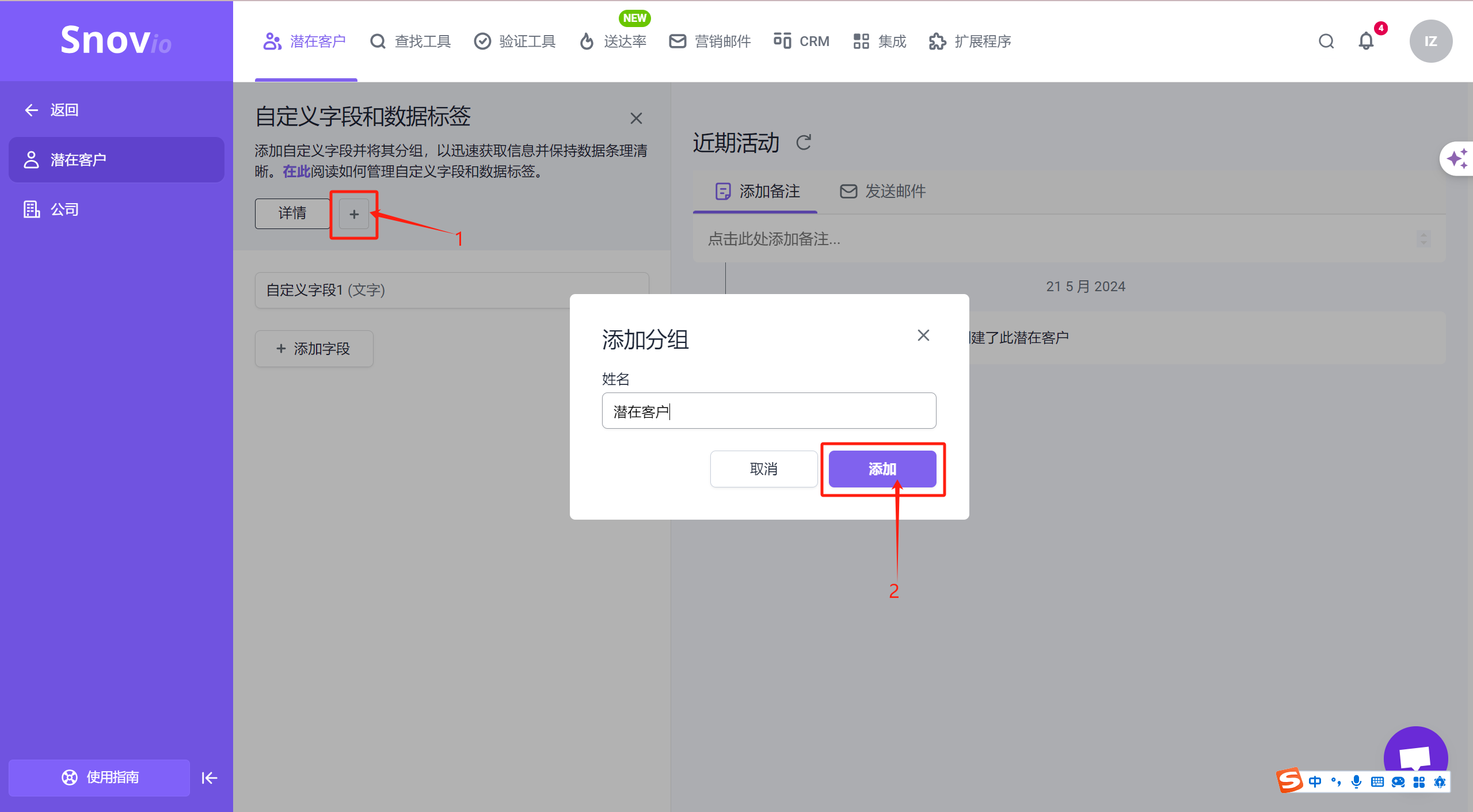The width and height of the screenshot is (1473, 812).
Task: Close the 自定义字段和数据标签 panel
Action: (636, 118)
